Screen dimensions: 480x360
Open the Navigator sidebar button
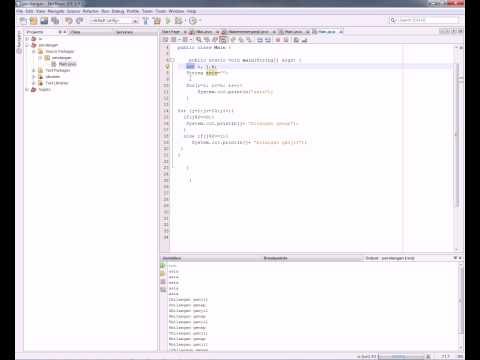pos(19,42)
